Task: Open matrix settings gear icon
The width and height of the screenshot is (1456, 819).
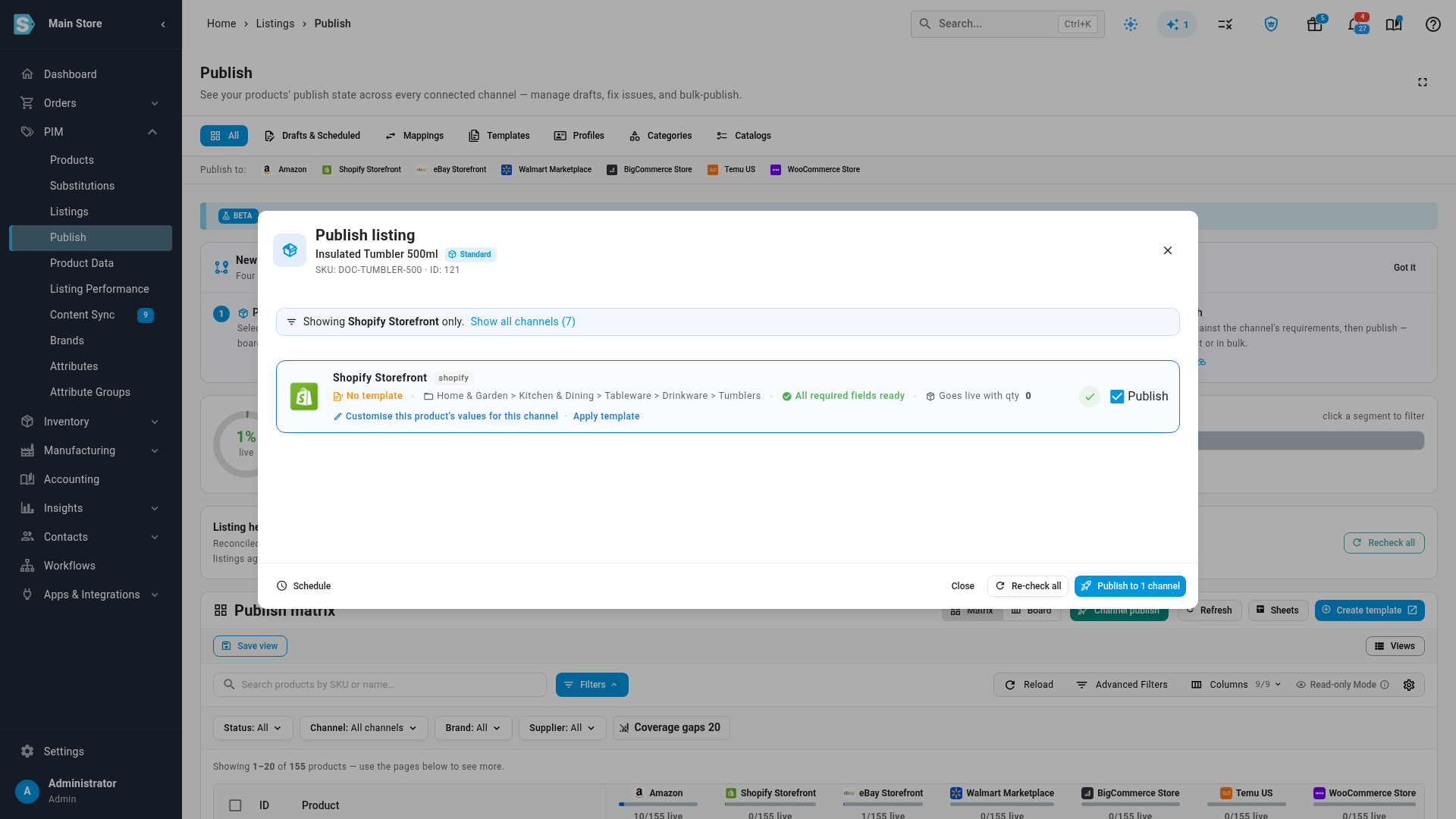Action: (x=1409, y=685)
